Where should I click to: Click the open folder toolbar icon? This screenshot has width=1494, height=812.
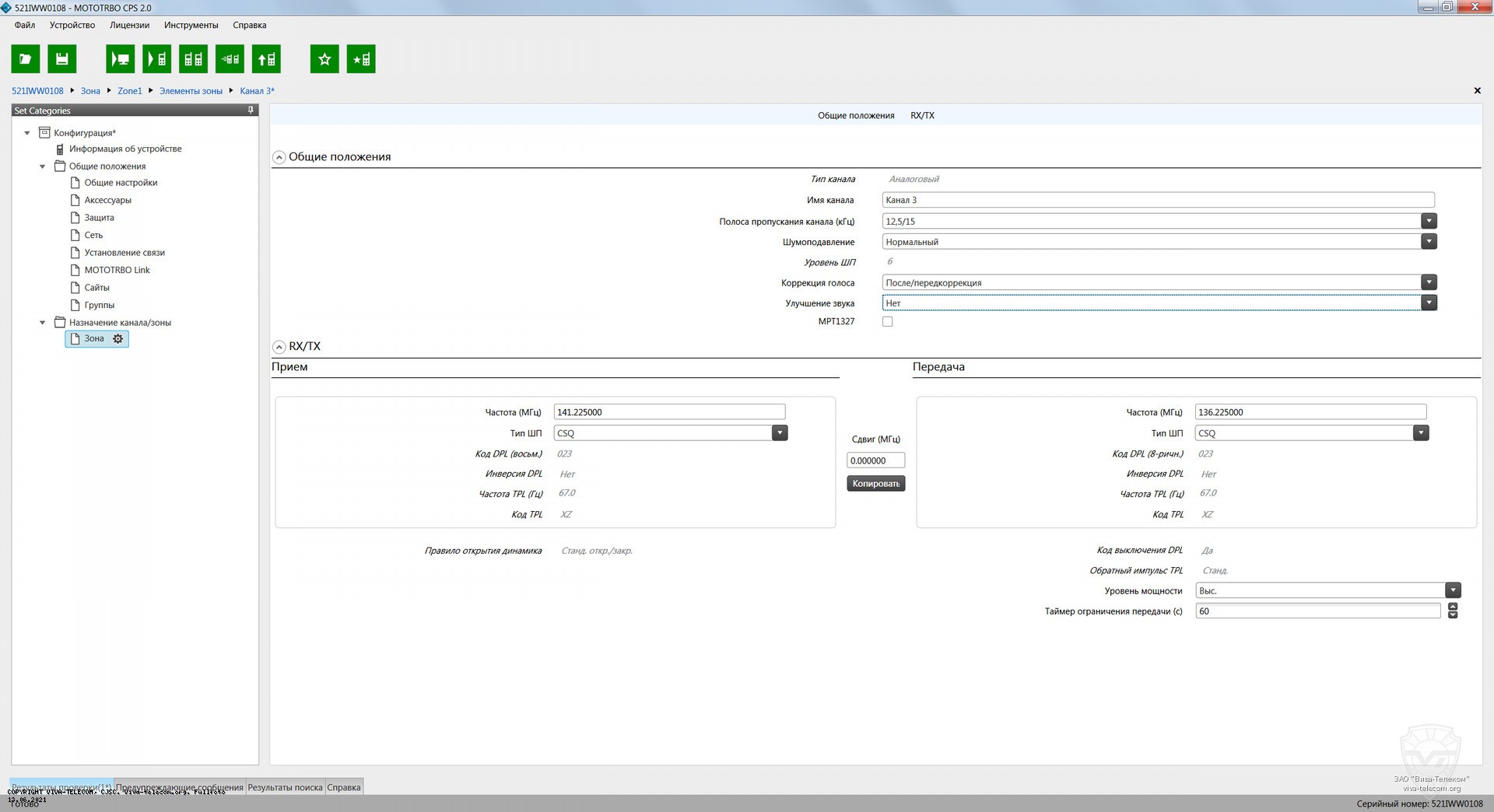25,59
